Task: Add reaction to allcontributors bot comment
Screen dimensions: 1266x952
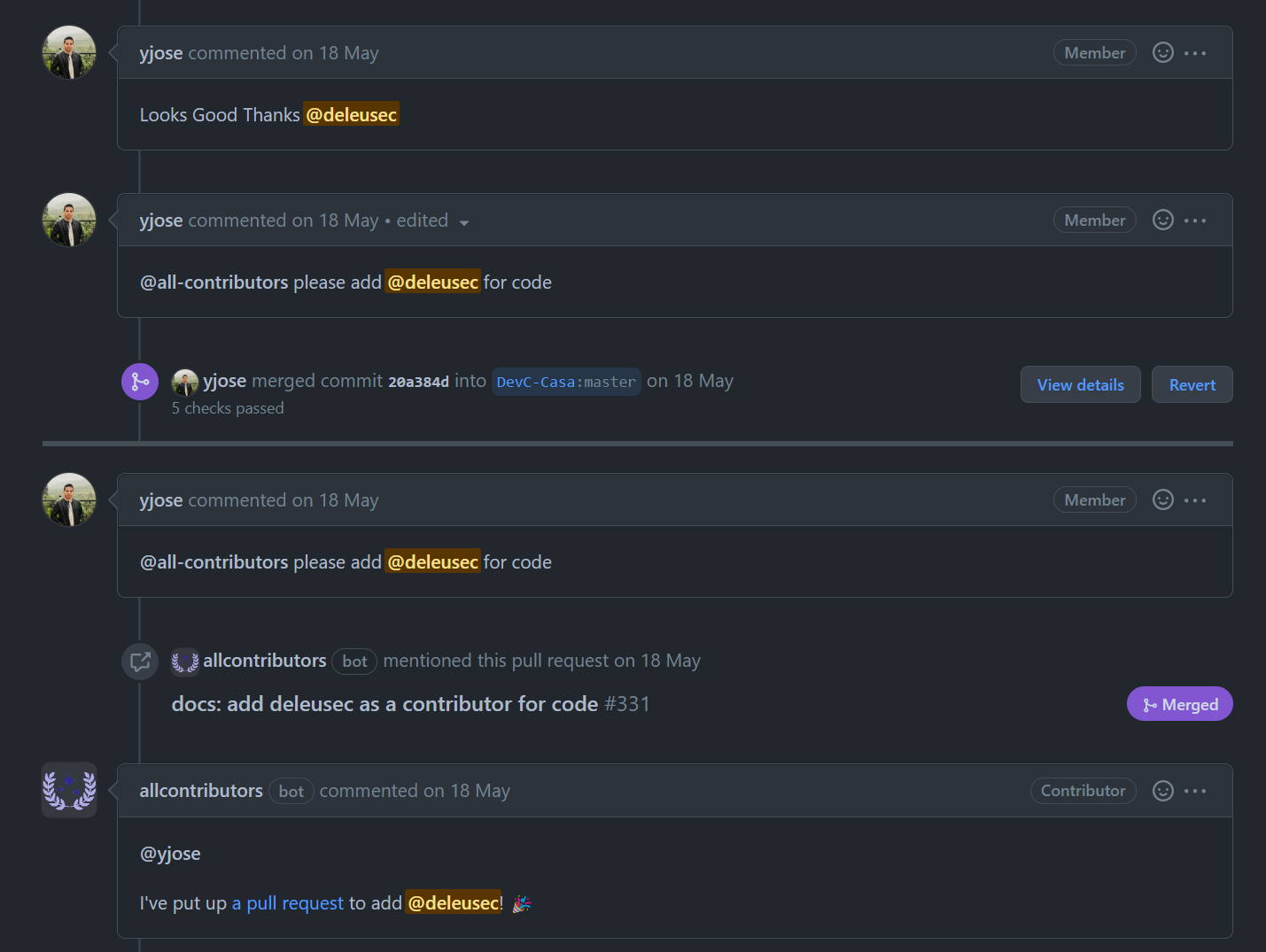Action: click(1162, 791)
